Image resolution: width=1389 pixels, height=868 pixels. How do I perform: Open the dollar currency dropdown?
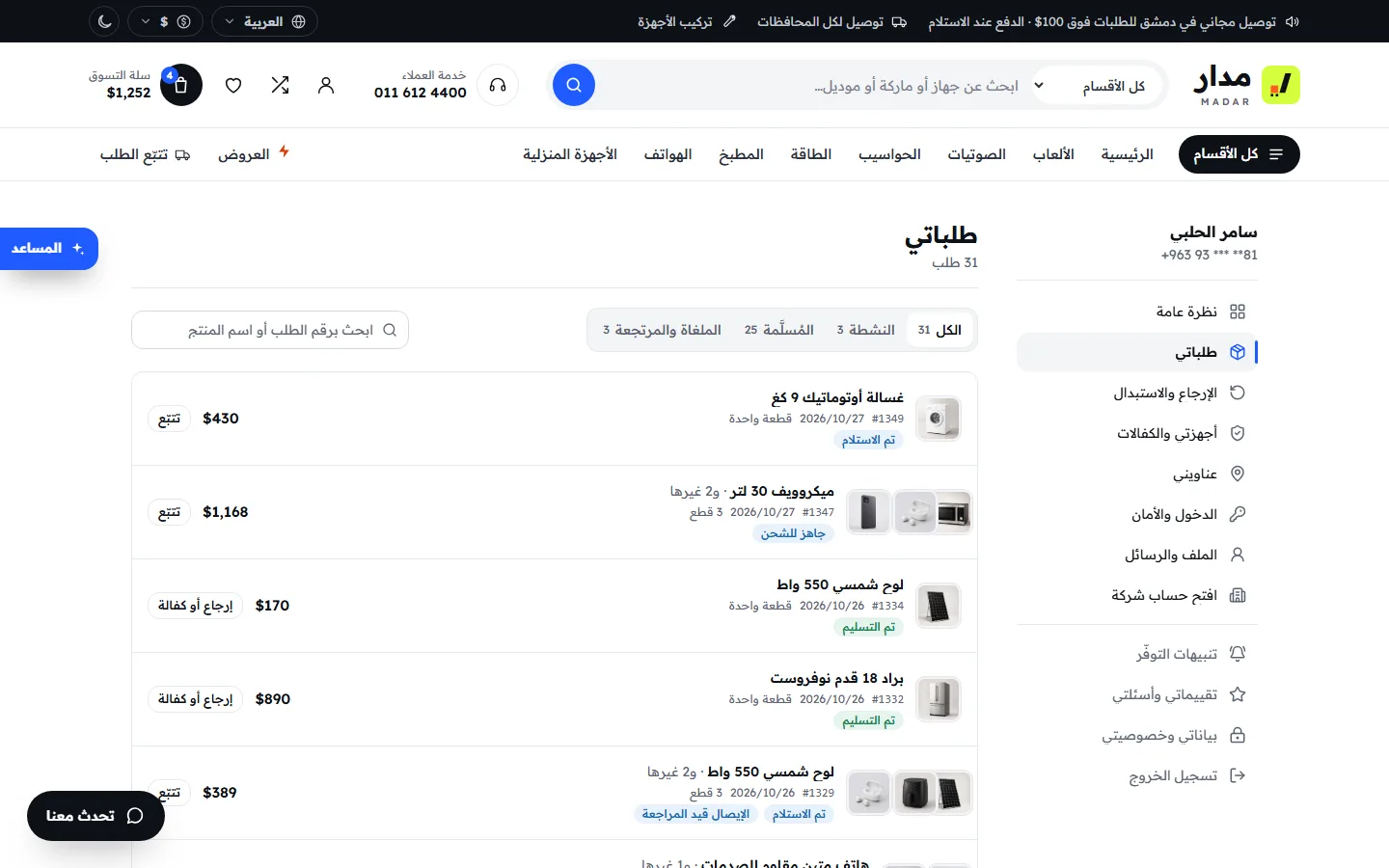coord(166,21)
